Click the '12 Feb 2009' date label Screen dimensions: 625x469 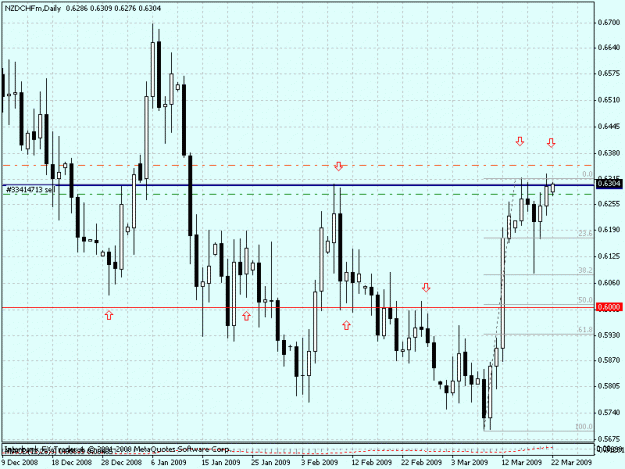pos(371,462)
